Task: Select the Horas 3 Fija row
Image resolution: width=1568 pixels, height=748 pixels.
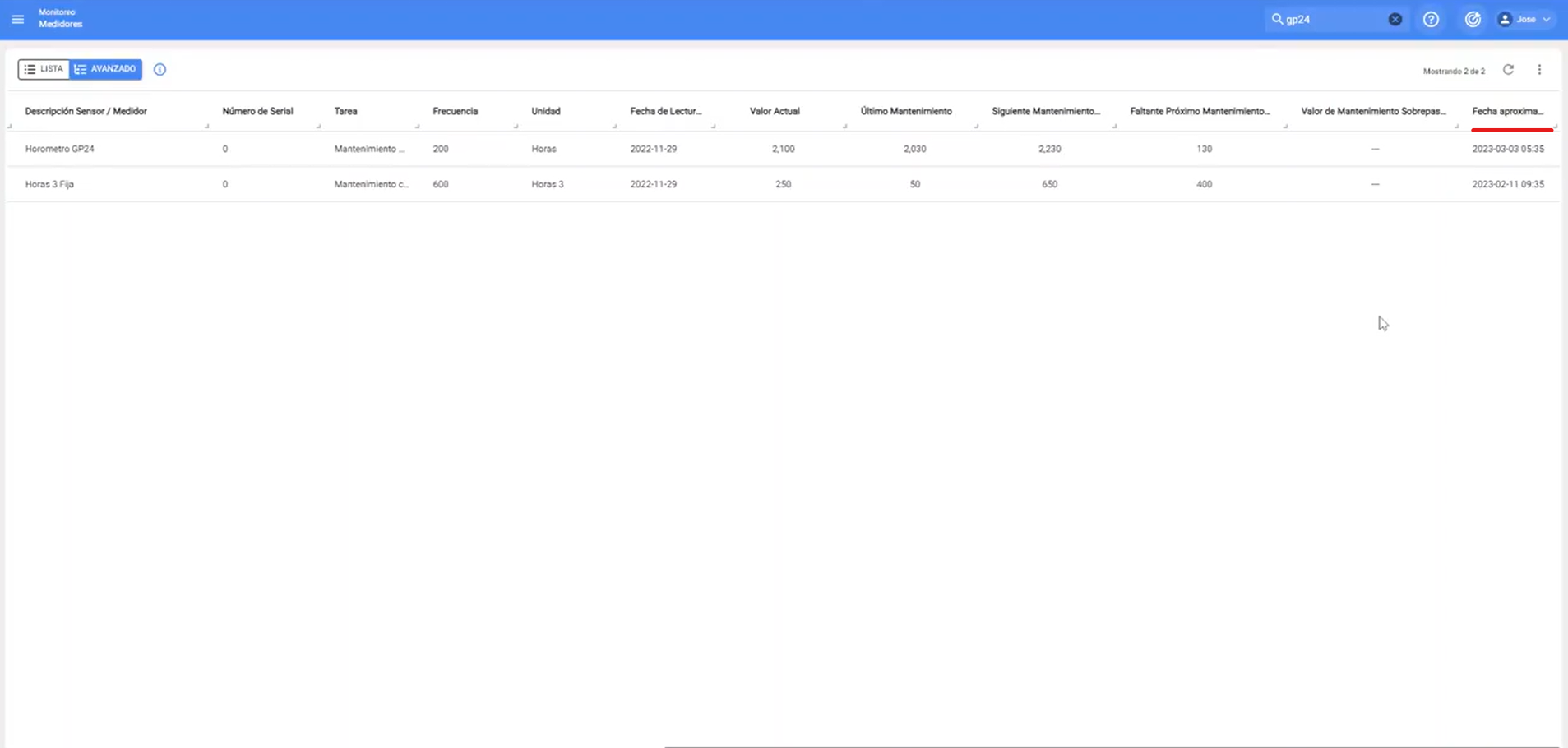Action: pyautogui.click(x=49, y=184)
